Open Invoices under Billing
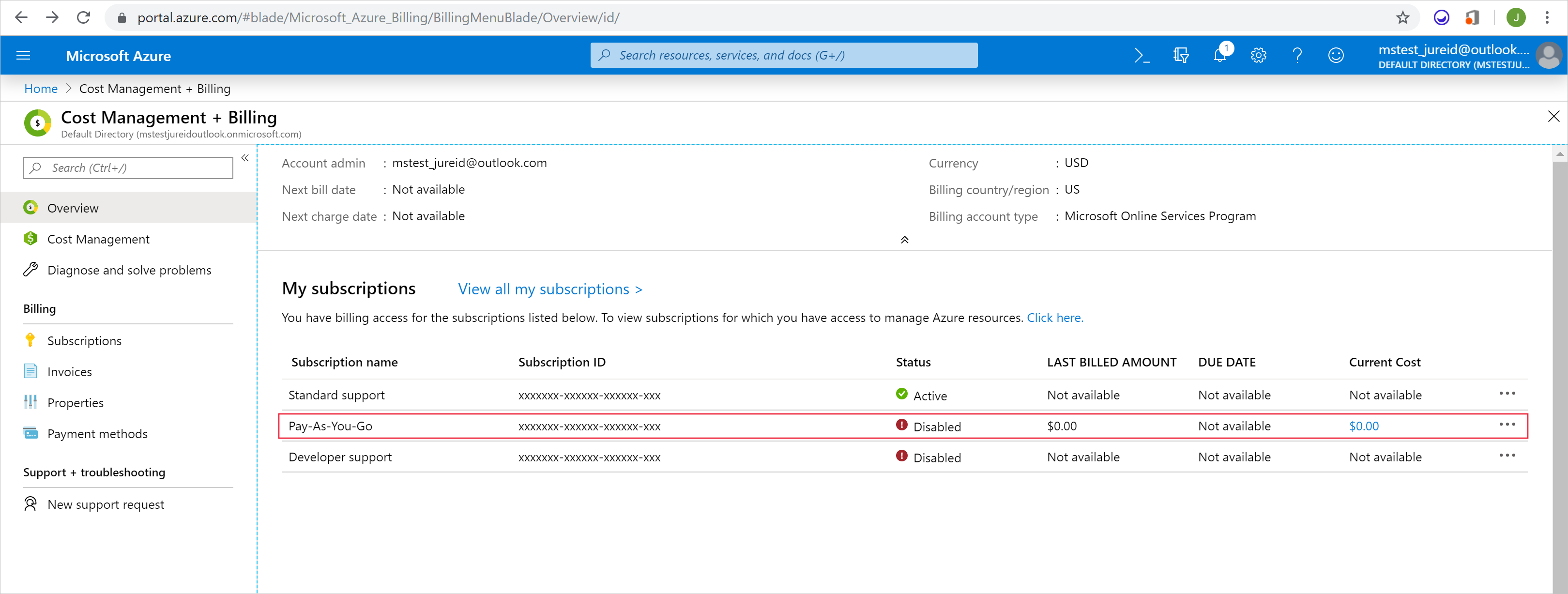 69,372
